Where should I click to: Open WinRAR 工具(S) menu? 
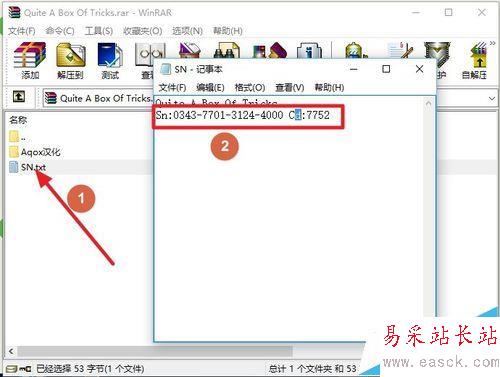click(x=99, y=31)
